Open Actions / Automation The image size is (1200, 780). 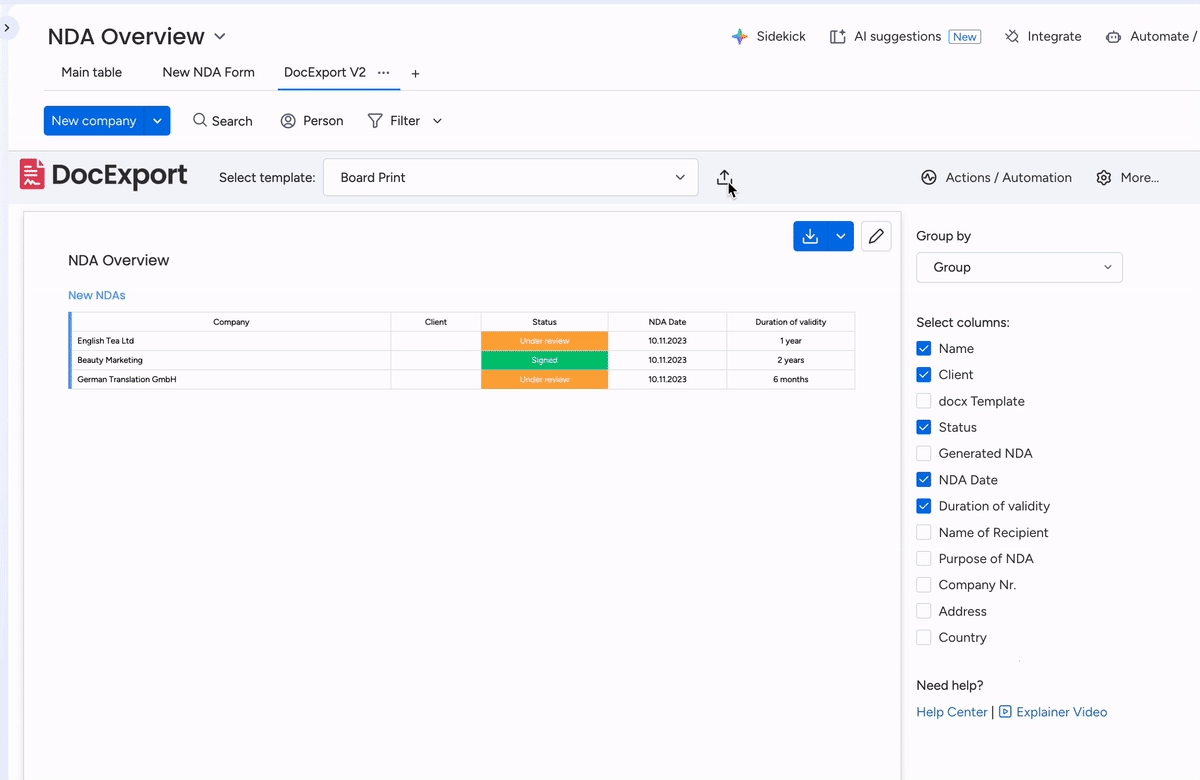tap(996, 178)
